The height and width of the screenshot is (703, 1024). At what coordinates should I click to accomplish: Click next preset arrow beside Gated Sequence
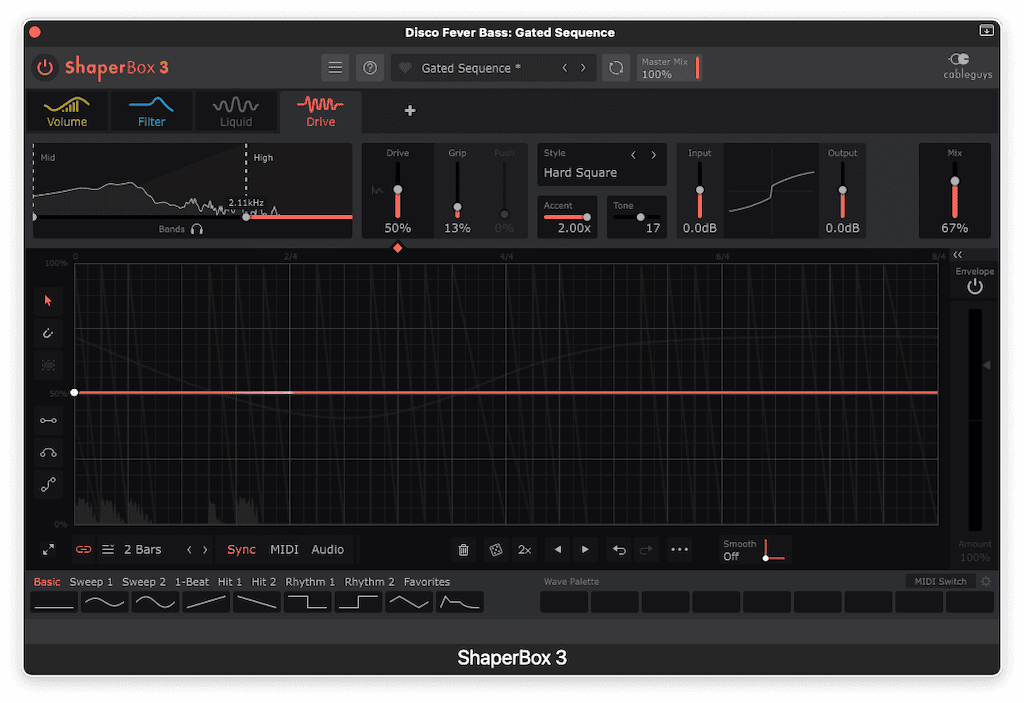584,67
